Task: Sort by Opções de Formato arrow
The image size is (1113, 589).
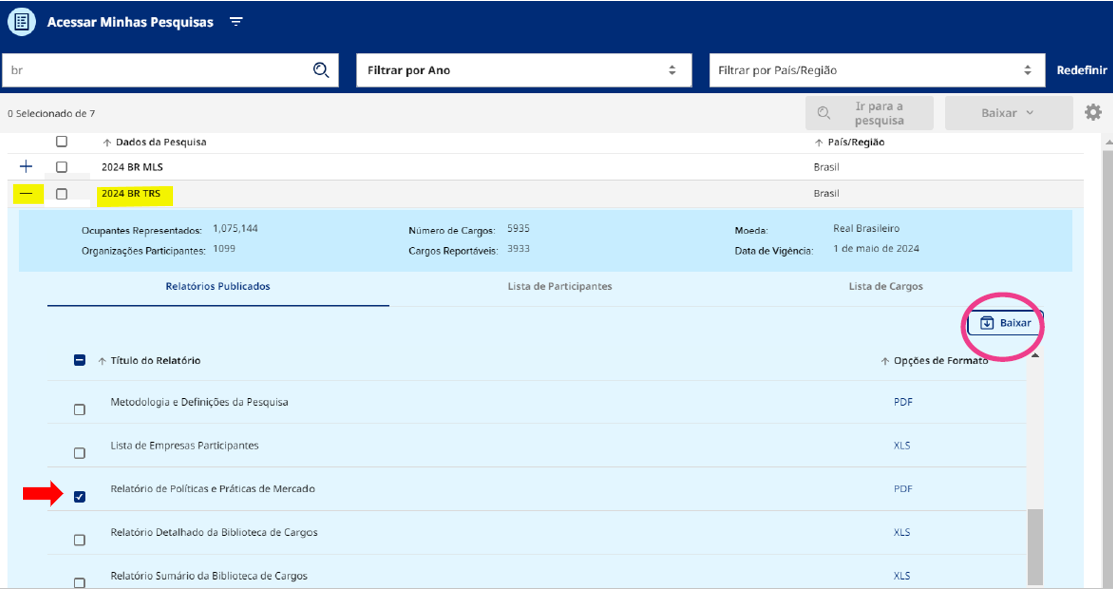Action: pos(885,361)
